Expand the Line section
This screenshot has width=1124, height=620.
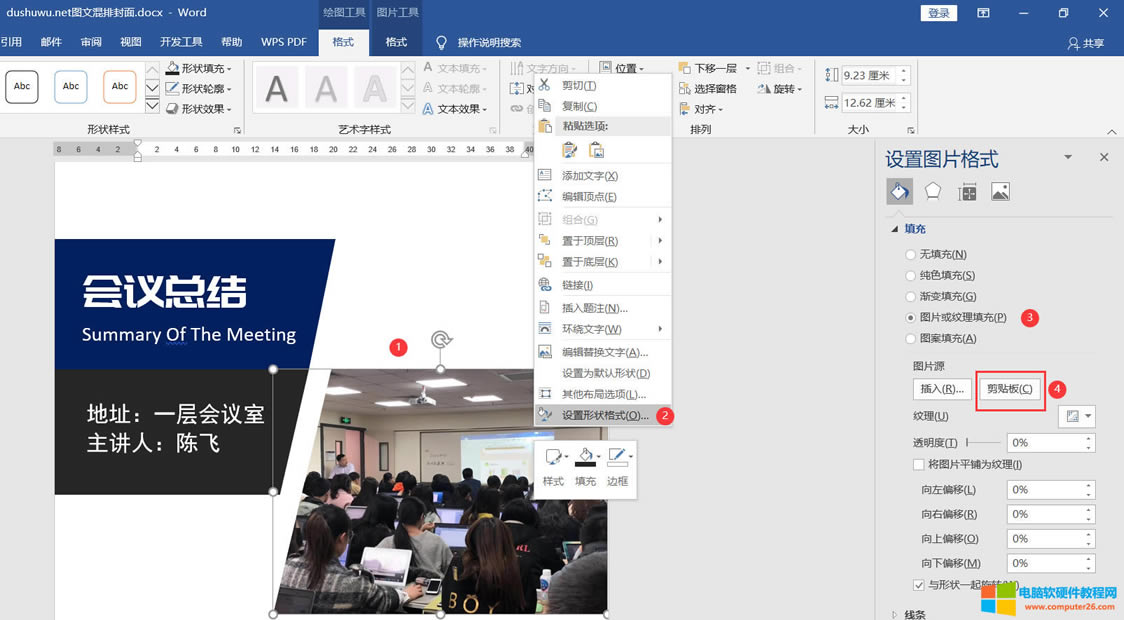tap(895, 614)
